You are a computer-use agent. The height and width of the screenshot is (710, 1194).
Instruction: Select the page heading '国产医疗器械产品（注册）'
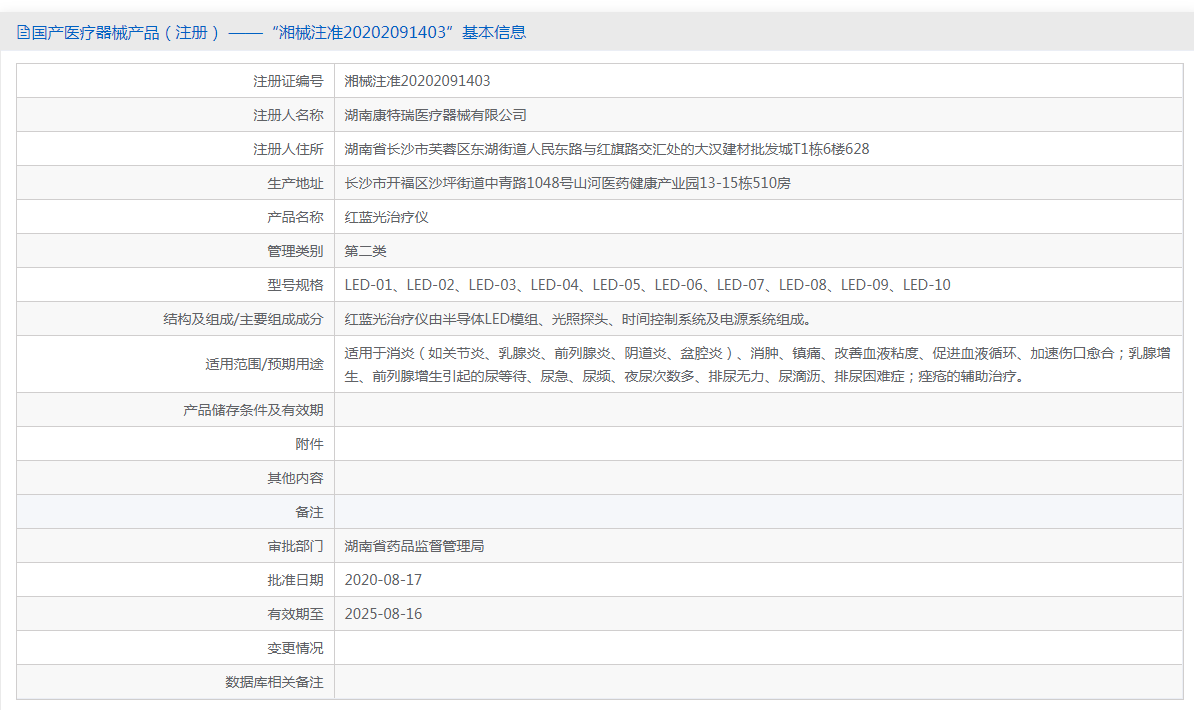126,33
